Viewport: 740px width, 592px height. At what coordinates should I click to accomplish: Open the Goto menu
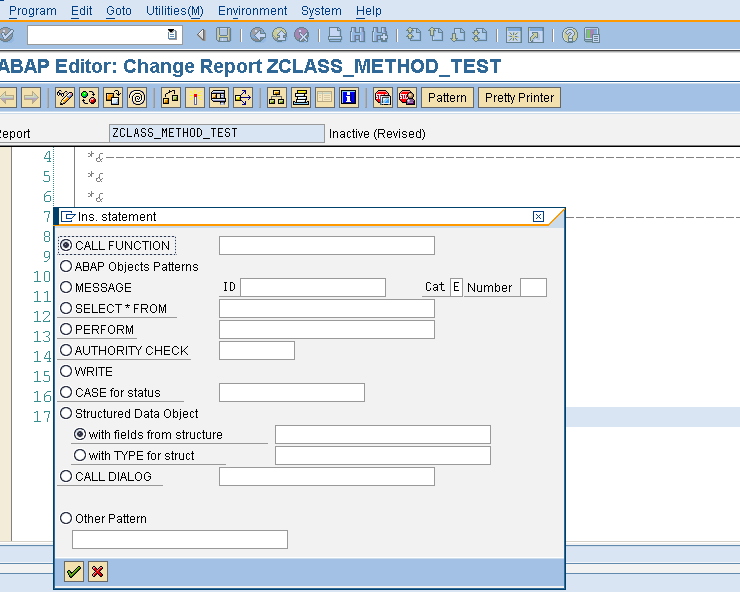[119, 10]
